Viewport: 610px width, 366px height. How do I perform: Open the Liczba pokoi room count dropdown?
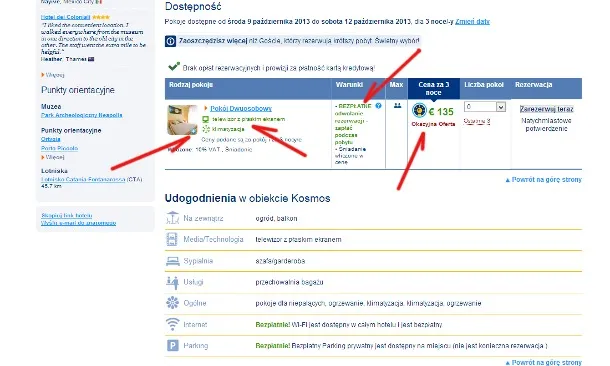[x=485, y=107]
